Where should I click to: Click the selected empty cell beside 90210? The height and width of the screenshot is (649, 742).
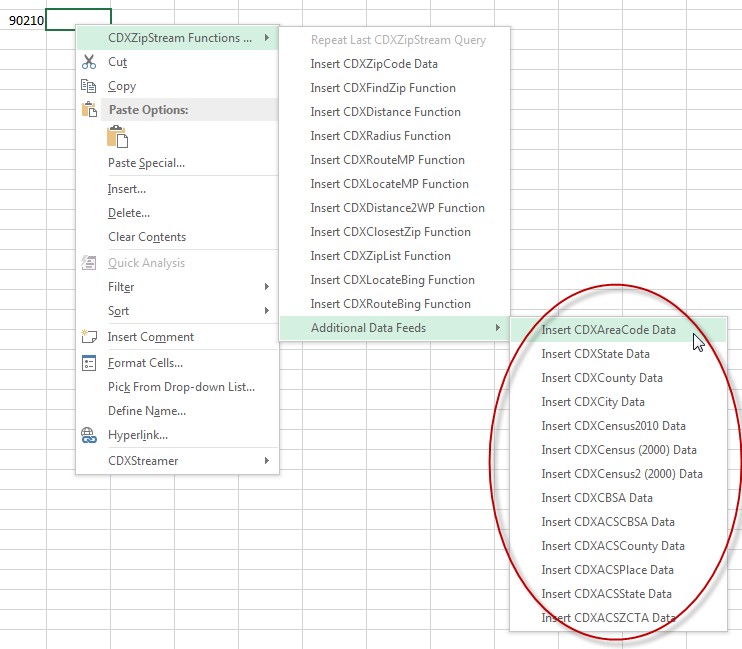tap(79, 19)
